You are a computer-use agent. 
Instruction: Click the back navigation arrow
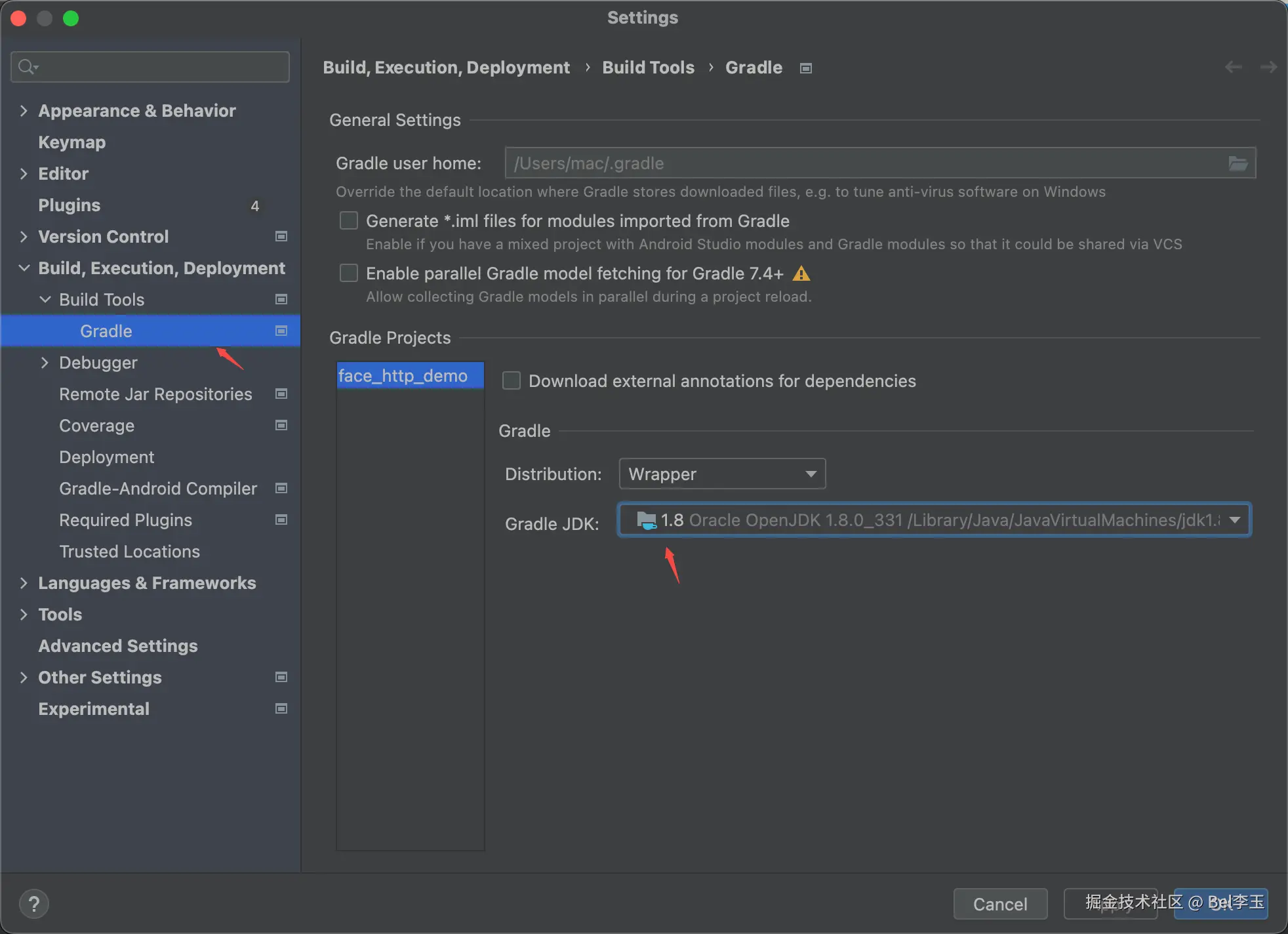tap(1234, 68)
